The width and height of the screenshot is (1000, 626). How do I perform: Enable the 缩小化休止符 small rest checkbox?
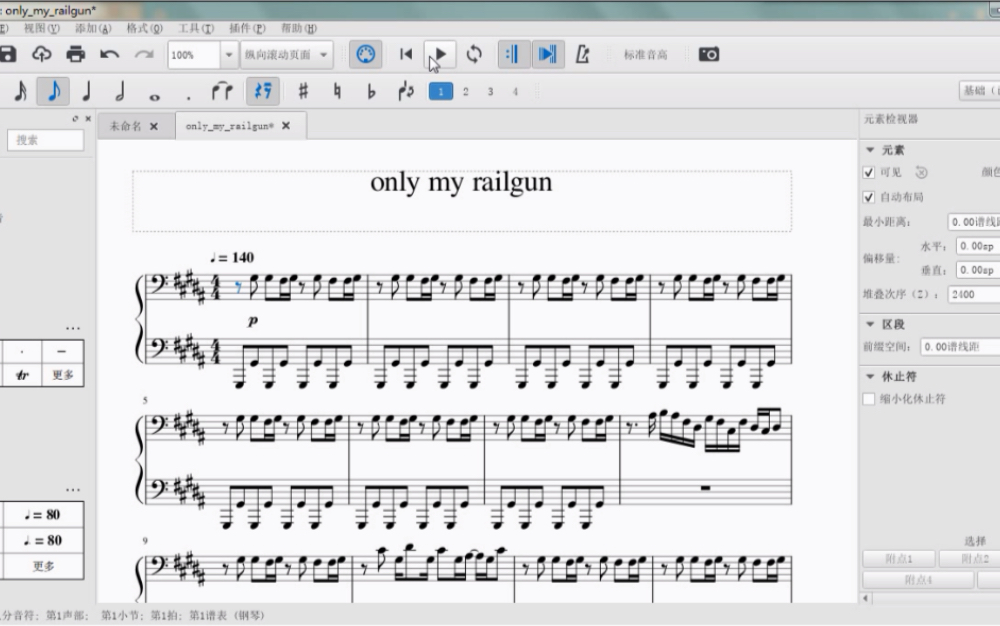point(869,399)
